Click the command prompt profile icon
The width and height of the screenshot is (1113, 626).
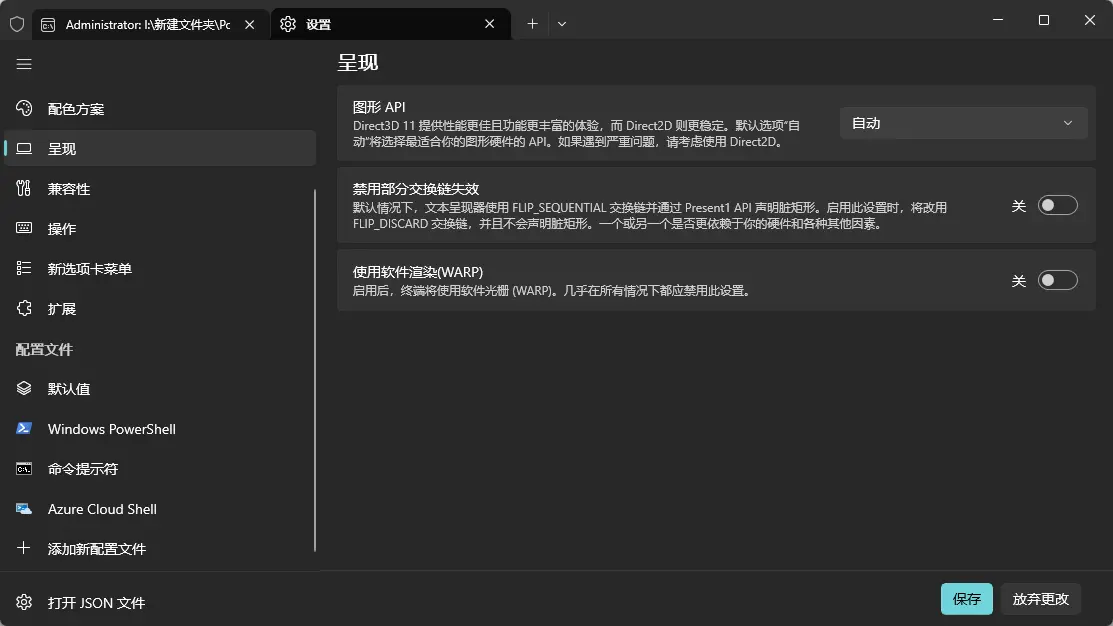(x=24, y=468)
